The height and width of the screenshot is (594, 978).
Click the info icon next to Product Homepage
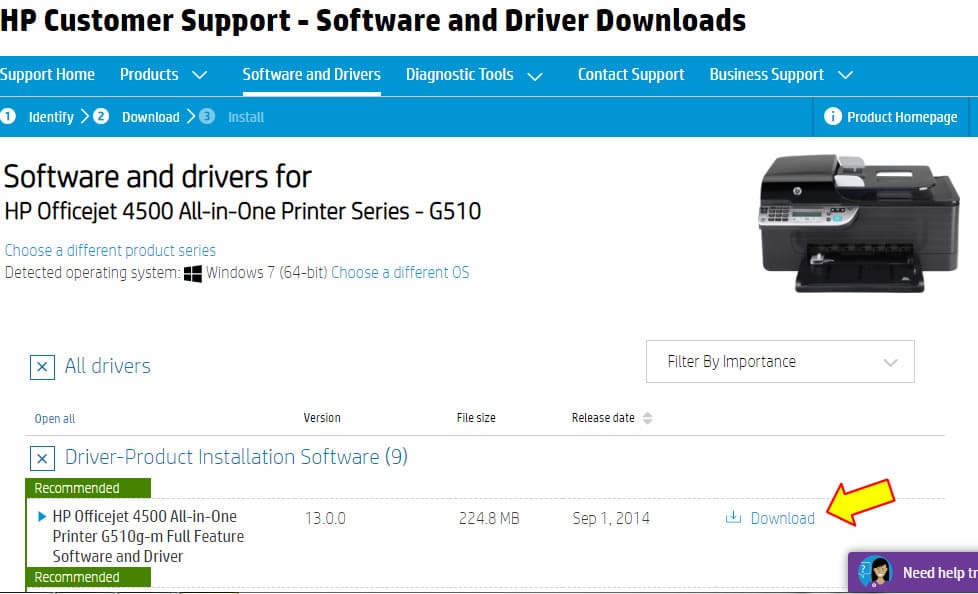[832, 117]
